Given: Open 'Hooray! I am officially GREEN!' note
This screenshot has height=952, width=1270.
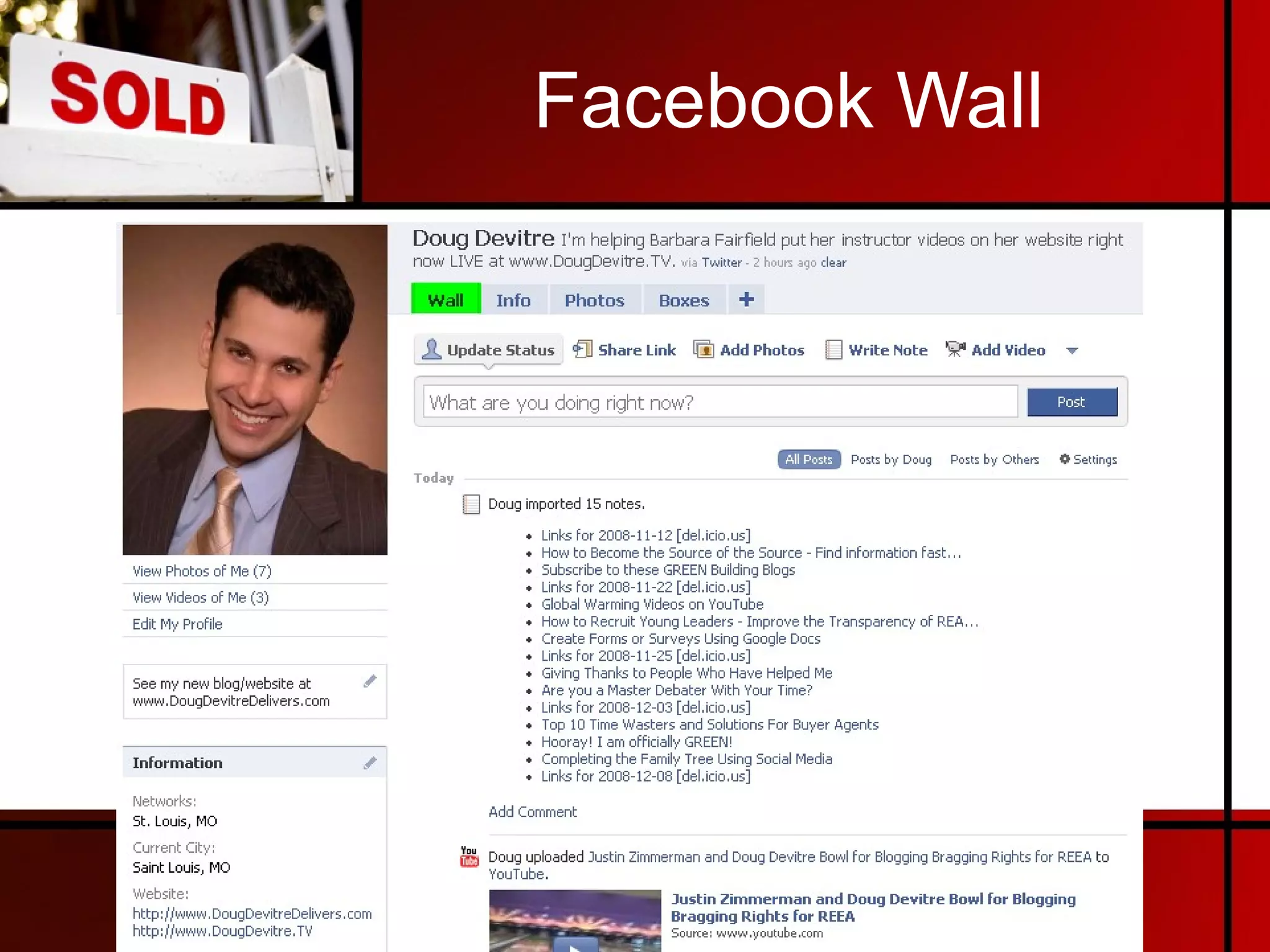Looking at the screenshot, I should click(637, 741).
